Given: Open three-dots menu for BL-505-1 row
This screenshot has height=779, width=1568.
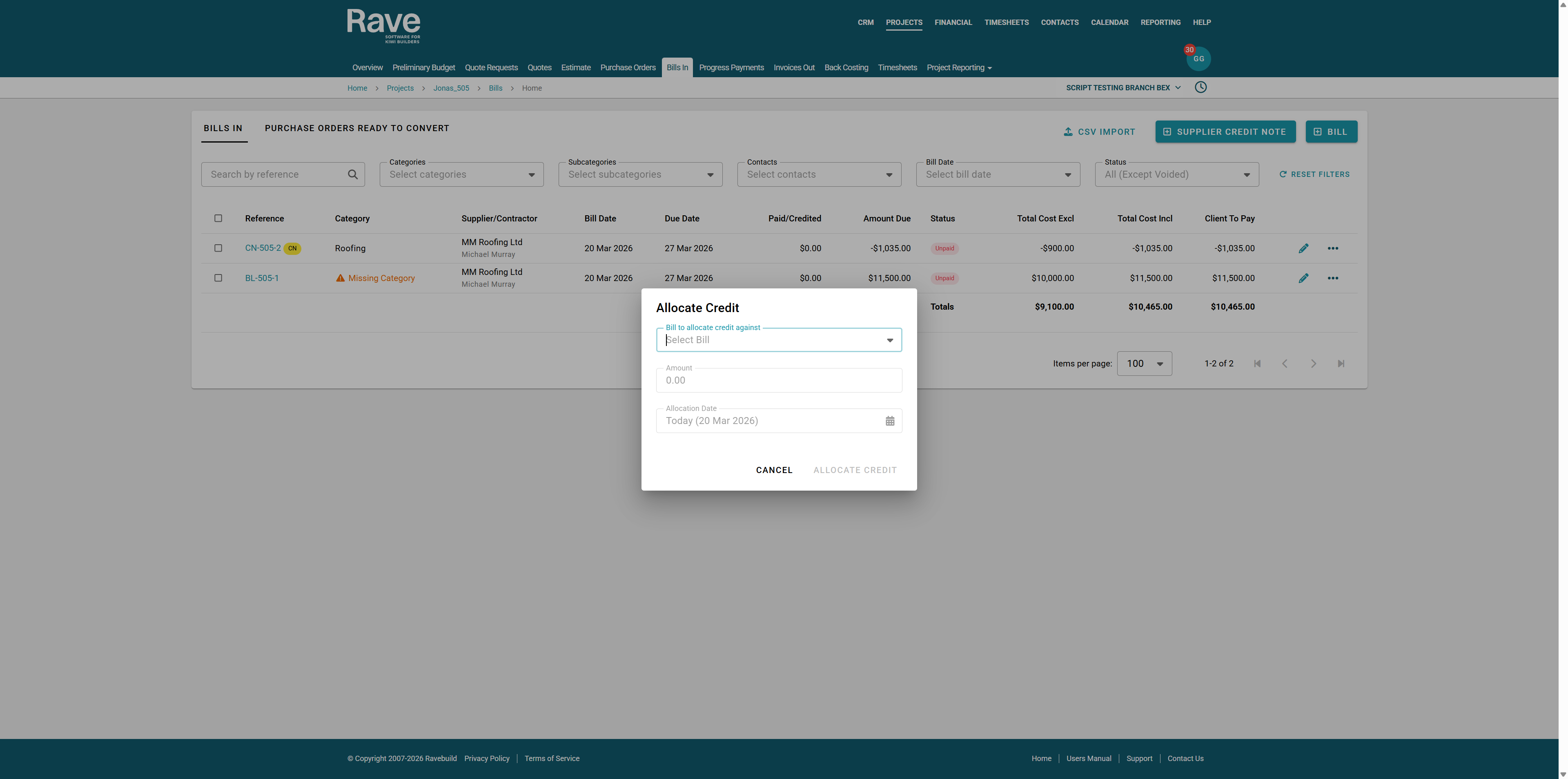Looking at the screenshot, I should [1332, 278].
